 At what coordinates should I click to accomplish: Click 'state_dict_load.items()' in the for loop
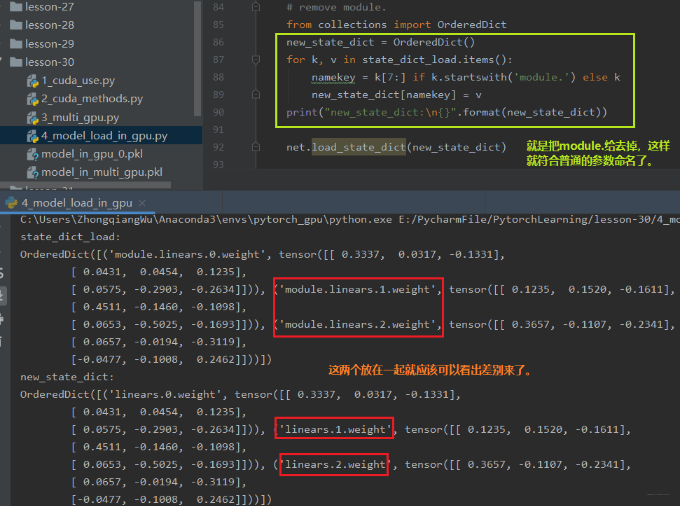coord(437,60)
